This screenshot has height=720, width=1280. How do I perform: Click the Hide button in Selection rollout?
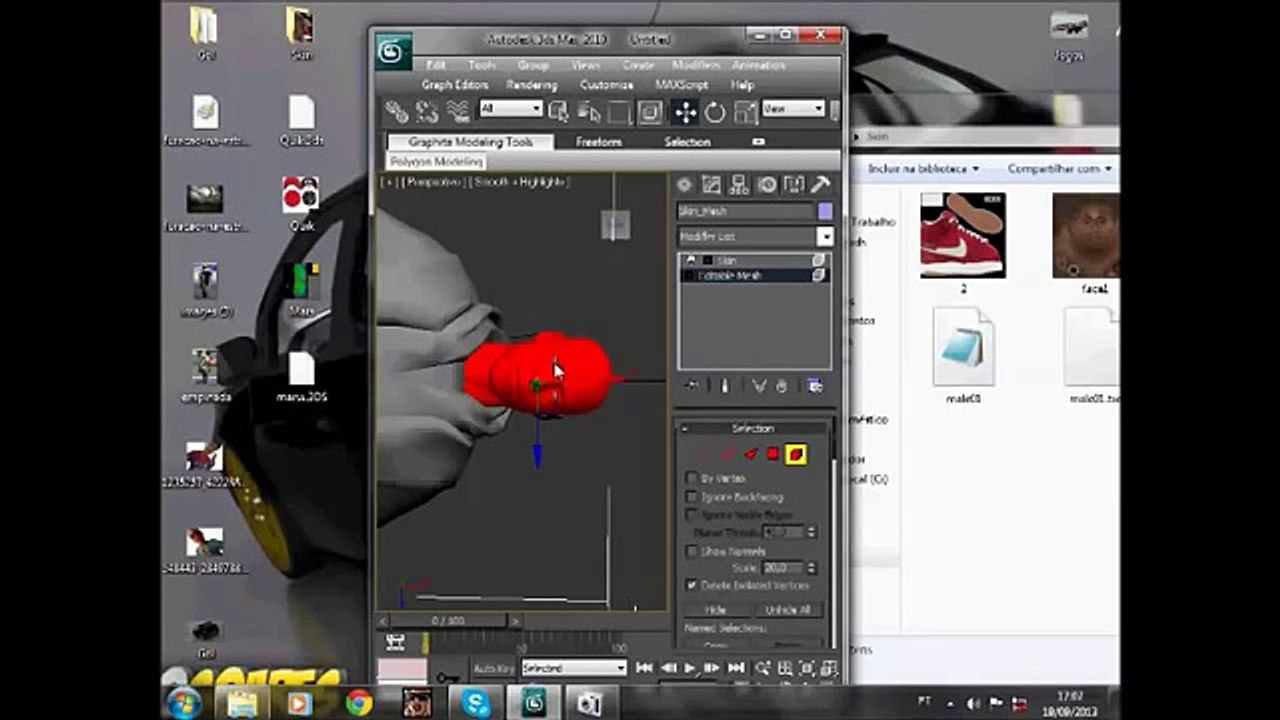(x=716, y=610)
